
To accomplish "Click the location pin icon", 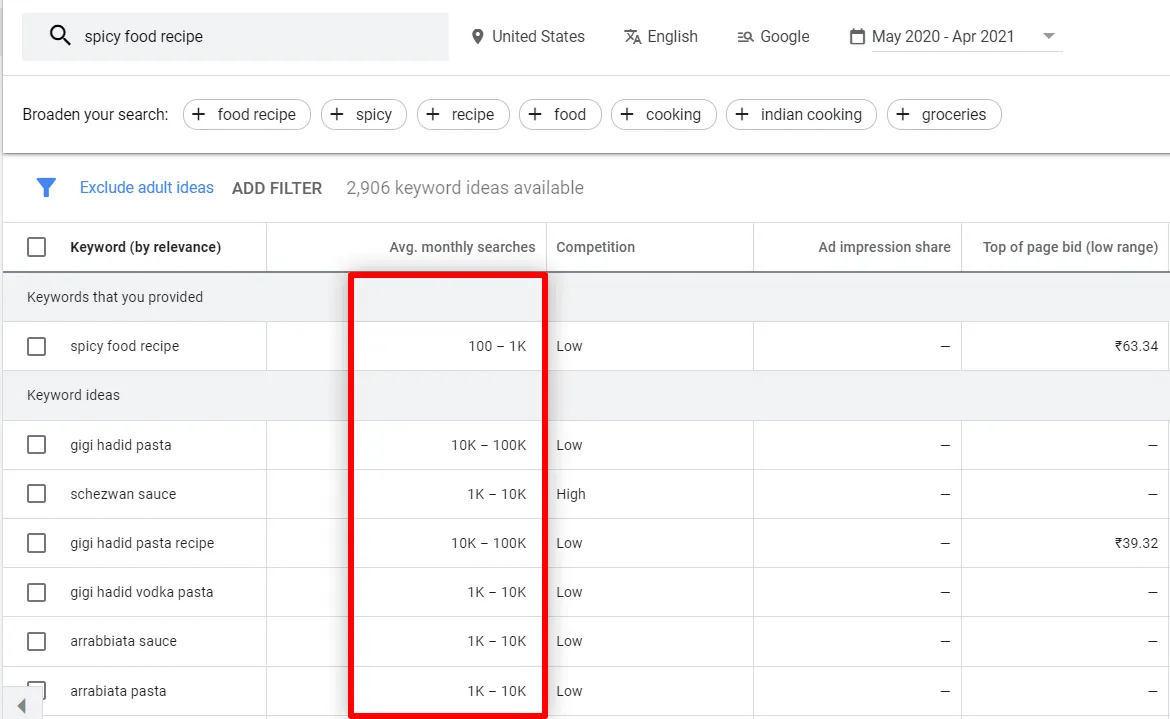I will click(477, 36).
